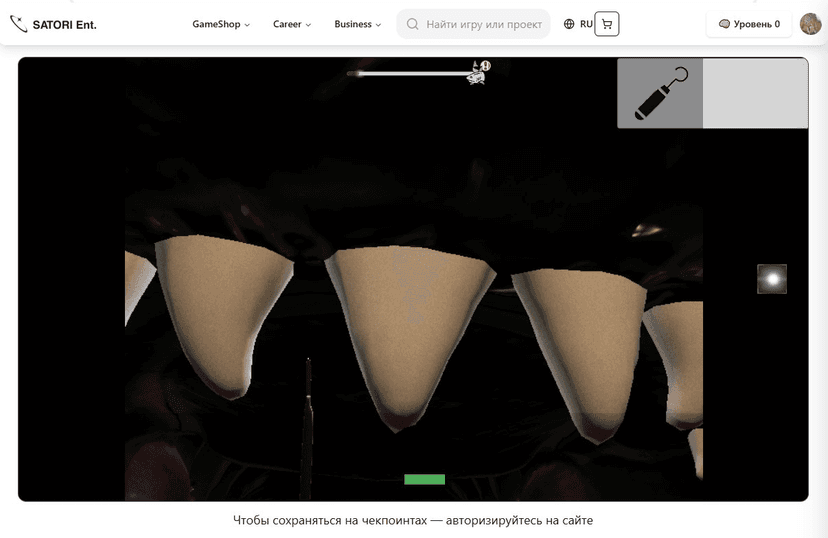Click the character icon on progress bar
828x538 pixels.
point(479,72)
